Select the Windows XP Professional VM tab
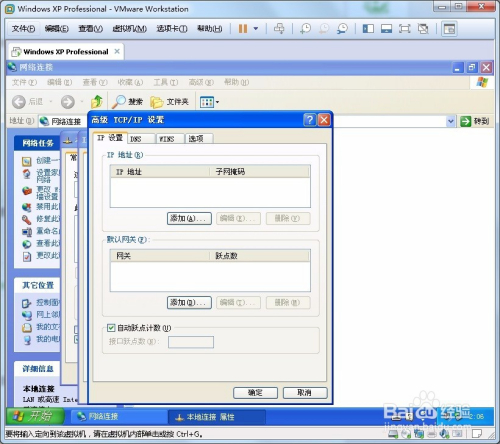This screenshot has height=444, width=500. pyautogui.click(x=66, y=52)
